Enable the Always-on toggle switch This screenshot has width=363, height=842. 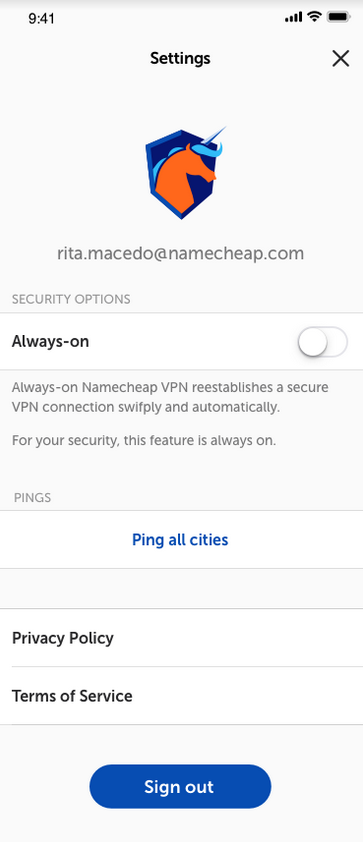(x=323, y=342)
